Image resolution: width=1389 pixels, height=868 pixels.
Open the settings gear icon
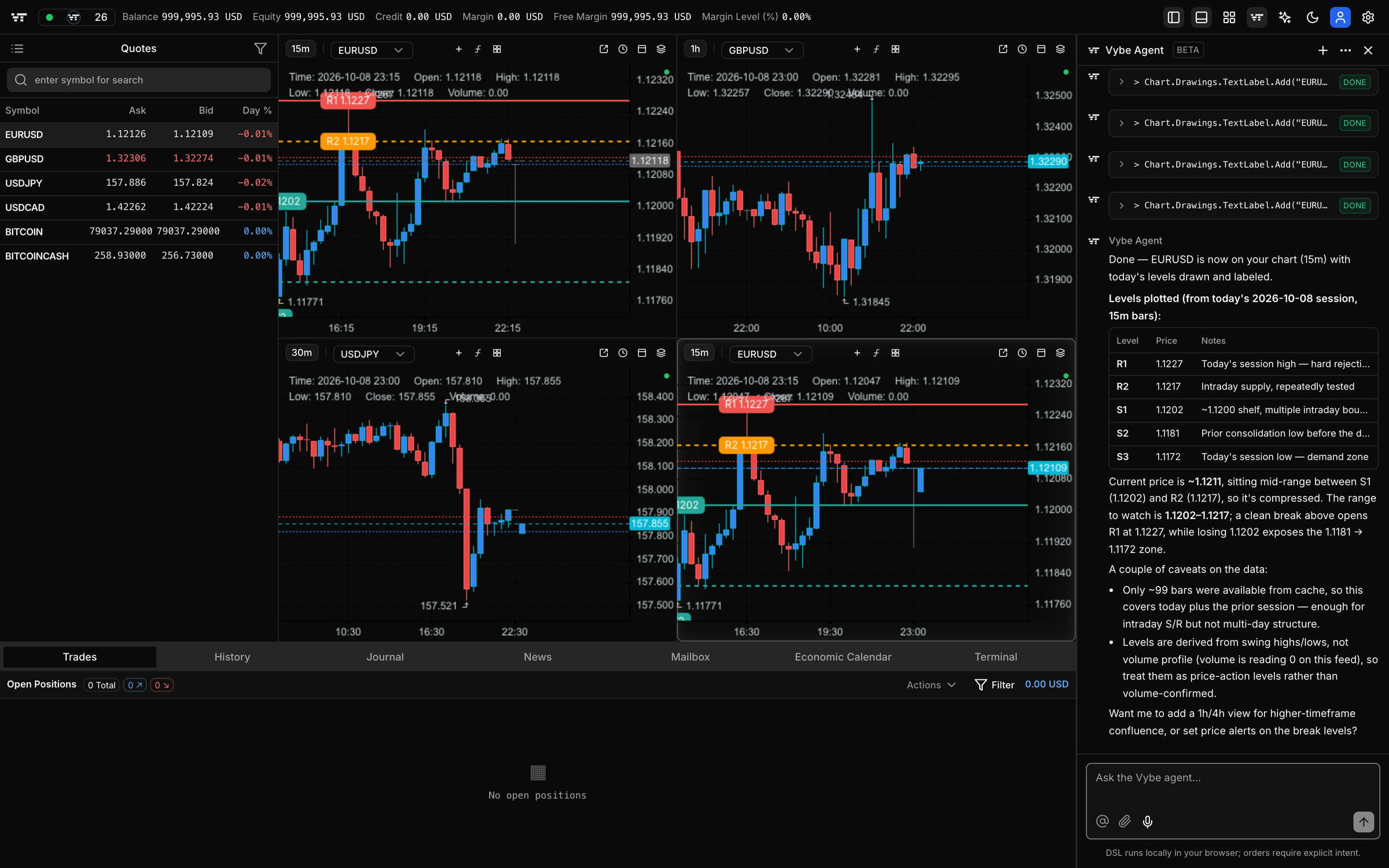click(1368, 17)
